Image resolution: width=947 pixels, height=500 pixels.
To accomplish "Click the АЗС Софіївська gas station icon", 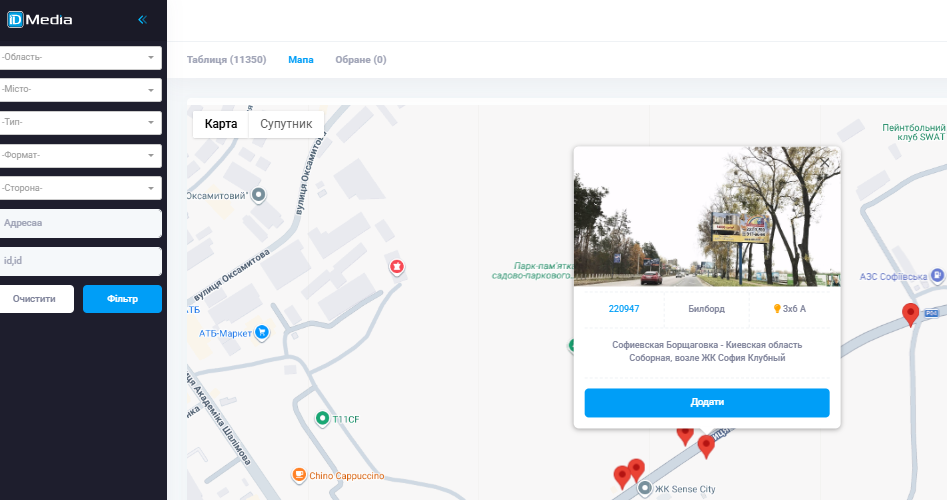I will (937, 275).
